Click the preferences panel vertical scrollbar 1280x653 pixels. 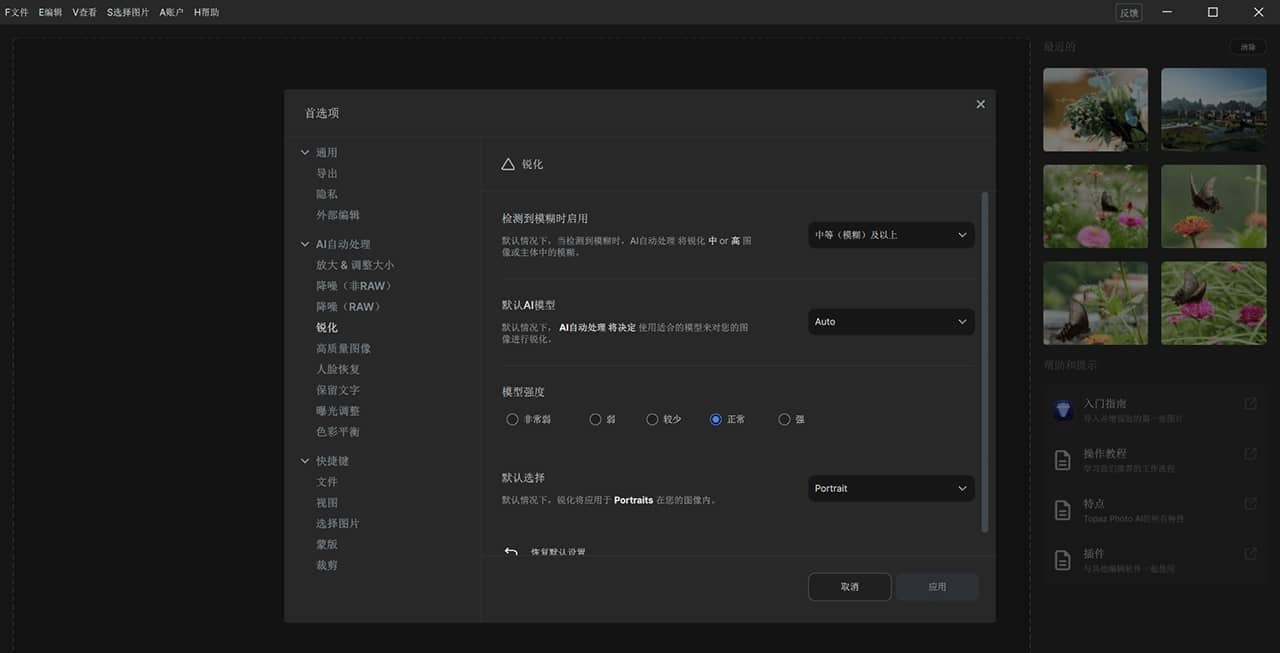click(985, 362)
